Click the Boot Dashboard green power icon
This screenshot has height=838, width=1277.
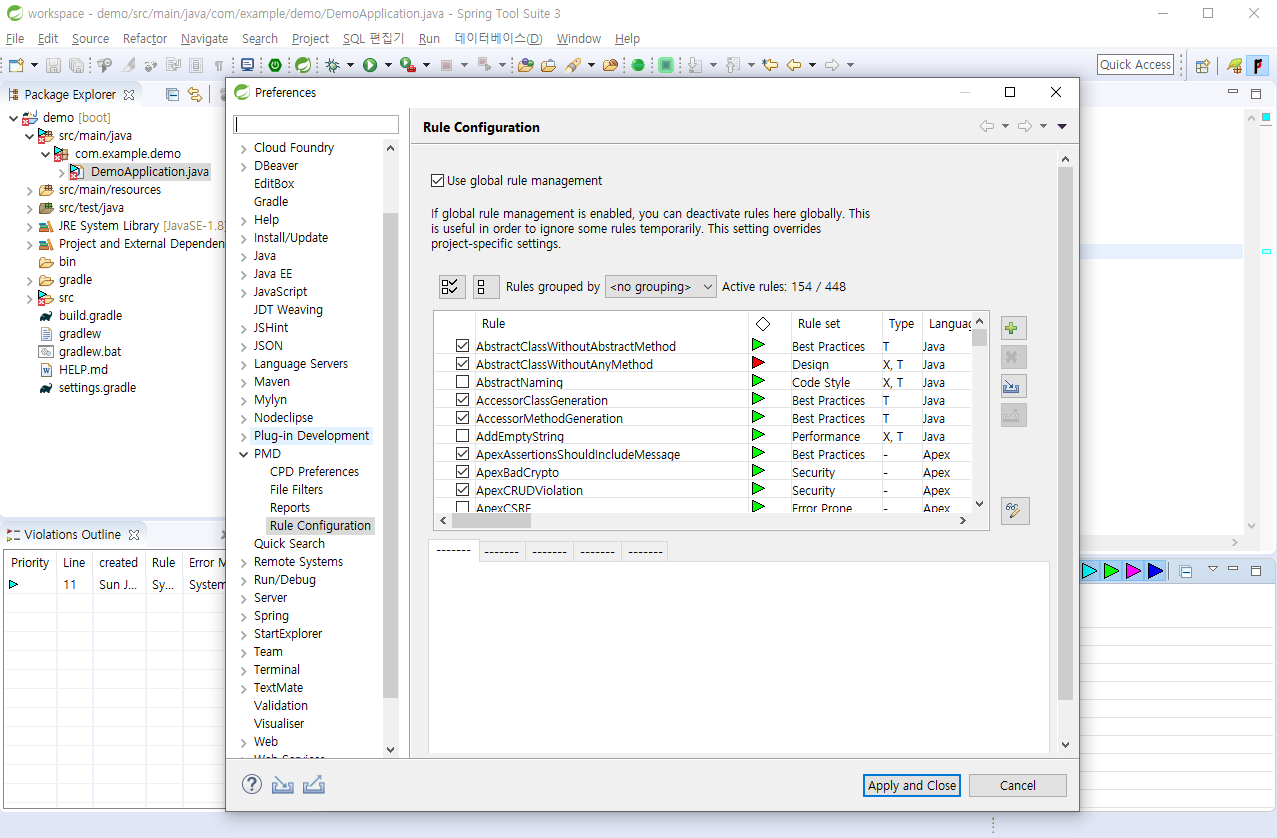(x=275, y=65)
